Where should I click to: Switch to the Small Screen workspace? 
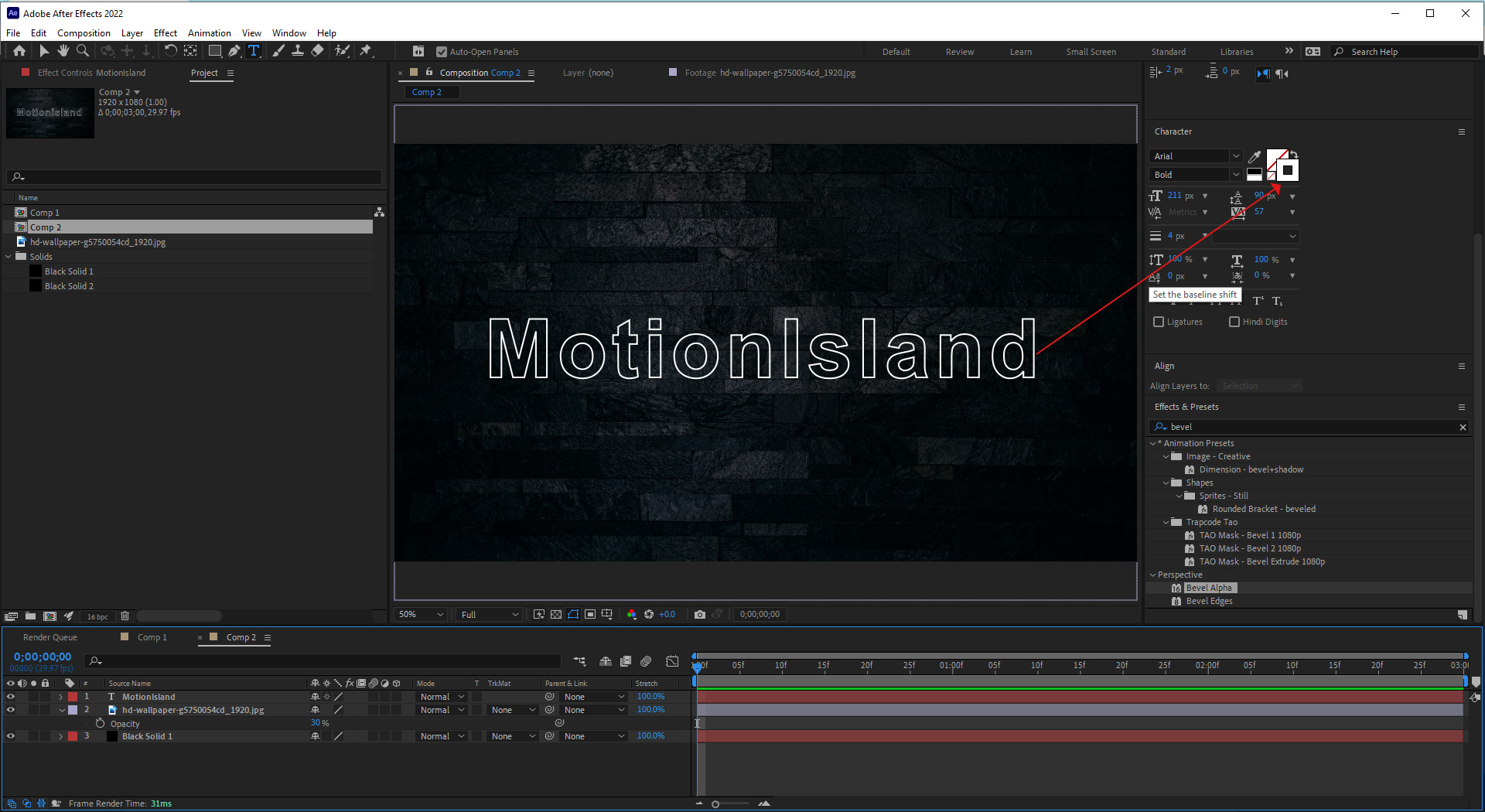click(x=1091, y=52)
